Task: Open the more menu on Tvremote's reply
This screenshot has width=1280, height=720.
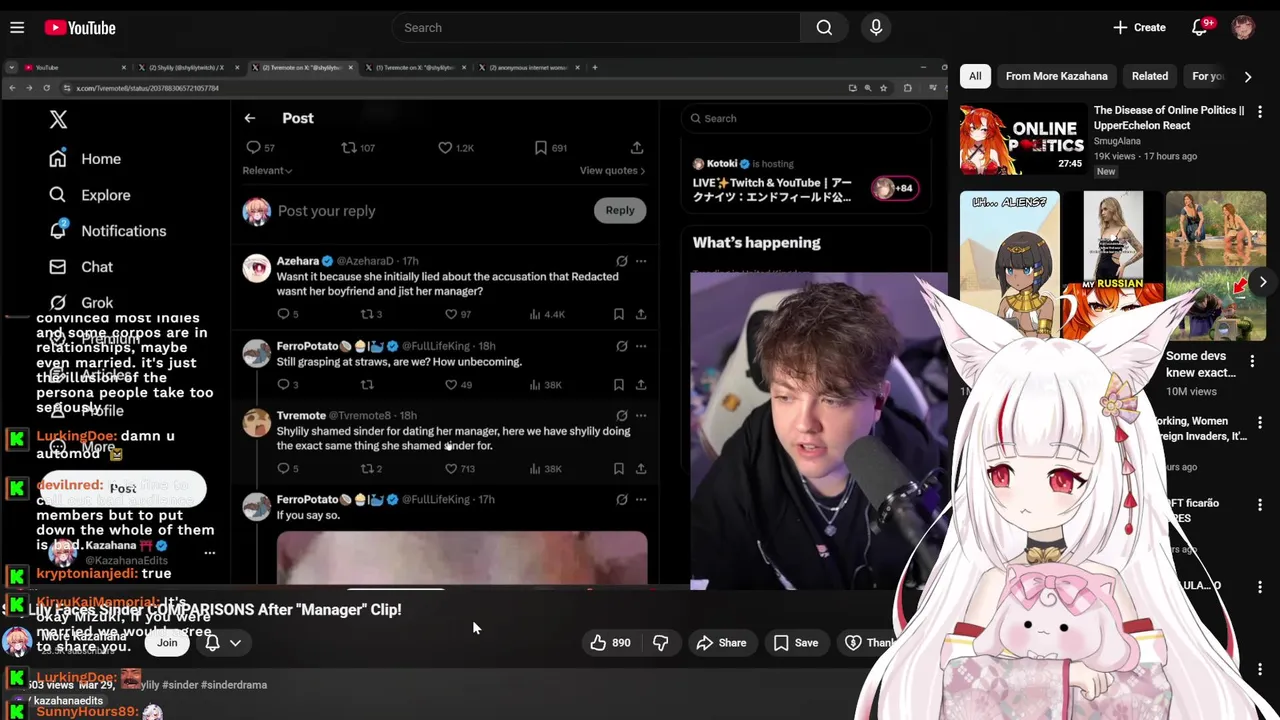Action: [641, 415]
